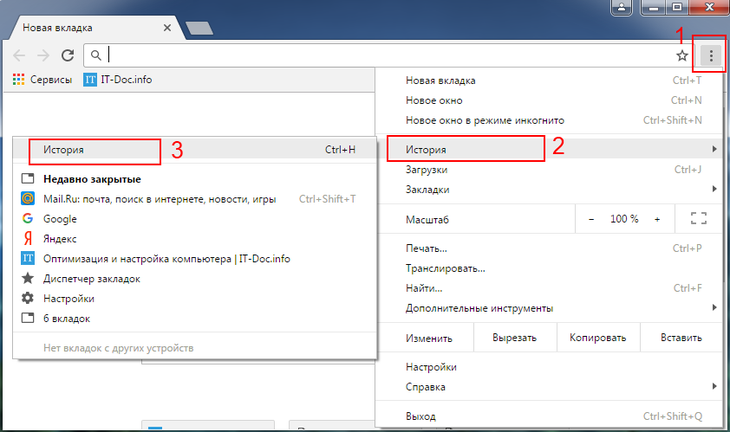
Task: Reopen the Google entry in recently closed
Action: click(x=195, y=219)
